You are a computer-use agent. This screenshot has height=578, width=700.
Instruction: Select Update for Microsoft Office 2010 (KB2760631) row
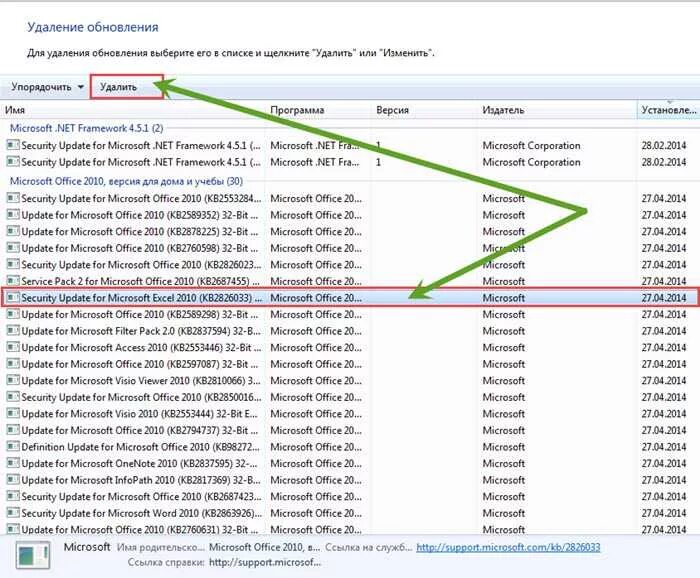point(350,529)
